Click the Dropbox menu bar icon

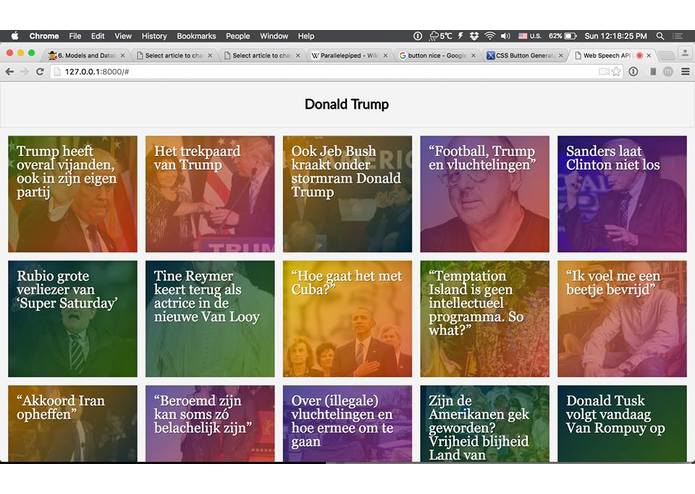474,36
